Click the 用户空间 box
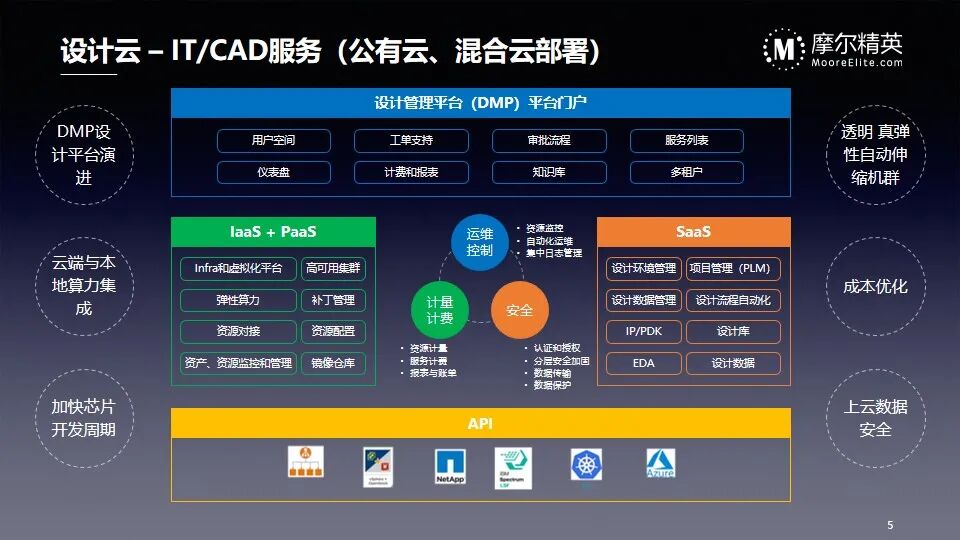The height and width of the screenshot is (540, 960). point(274,141)
